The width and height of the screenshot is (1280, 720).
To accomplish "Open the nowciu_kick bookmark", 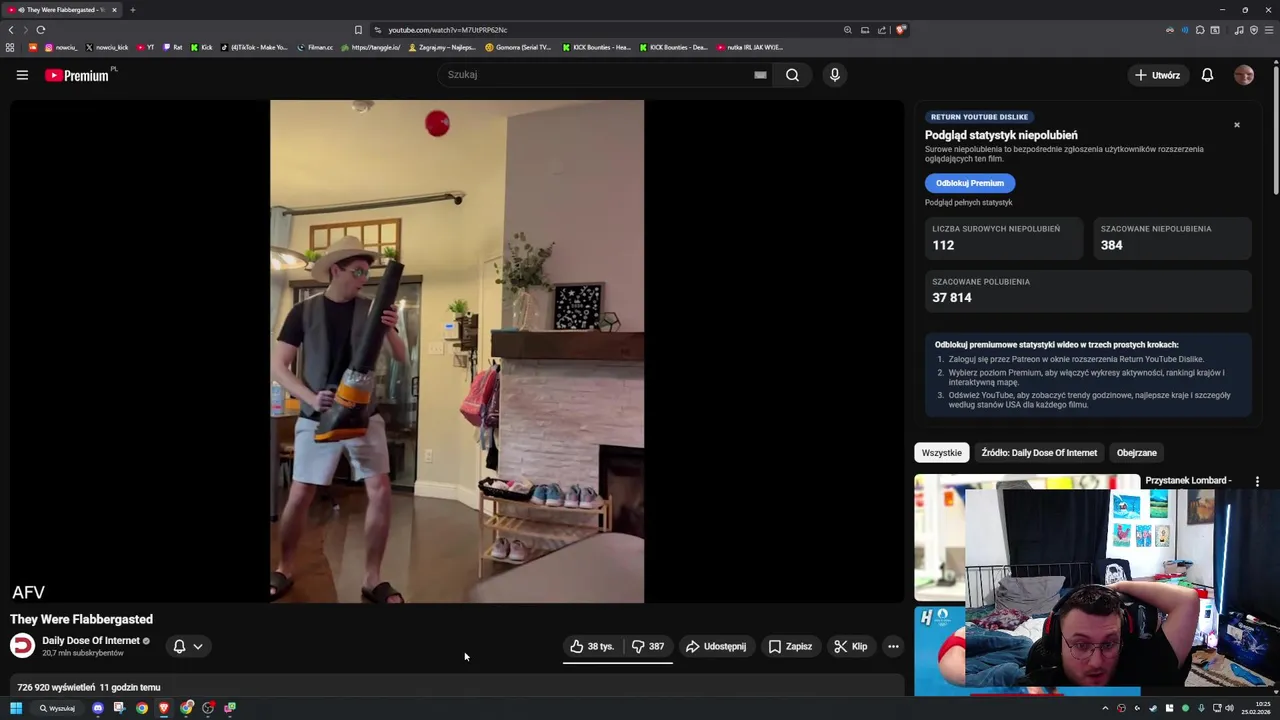I will click(107, 47).
